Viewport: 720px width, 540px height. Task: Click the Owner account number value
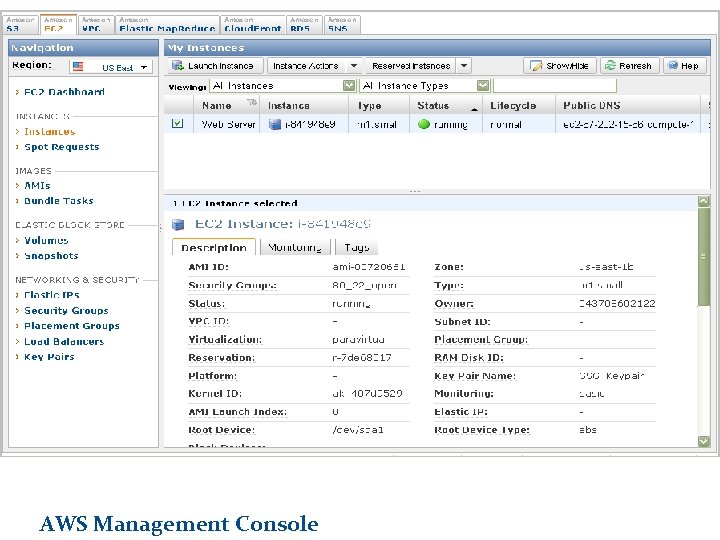[617, 304]
